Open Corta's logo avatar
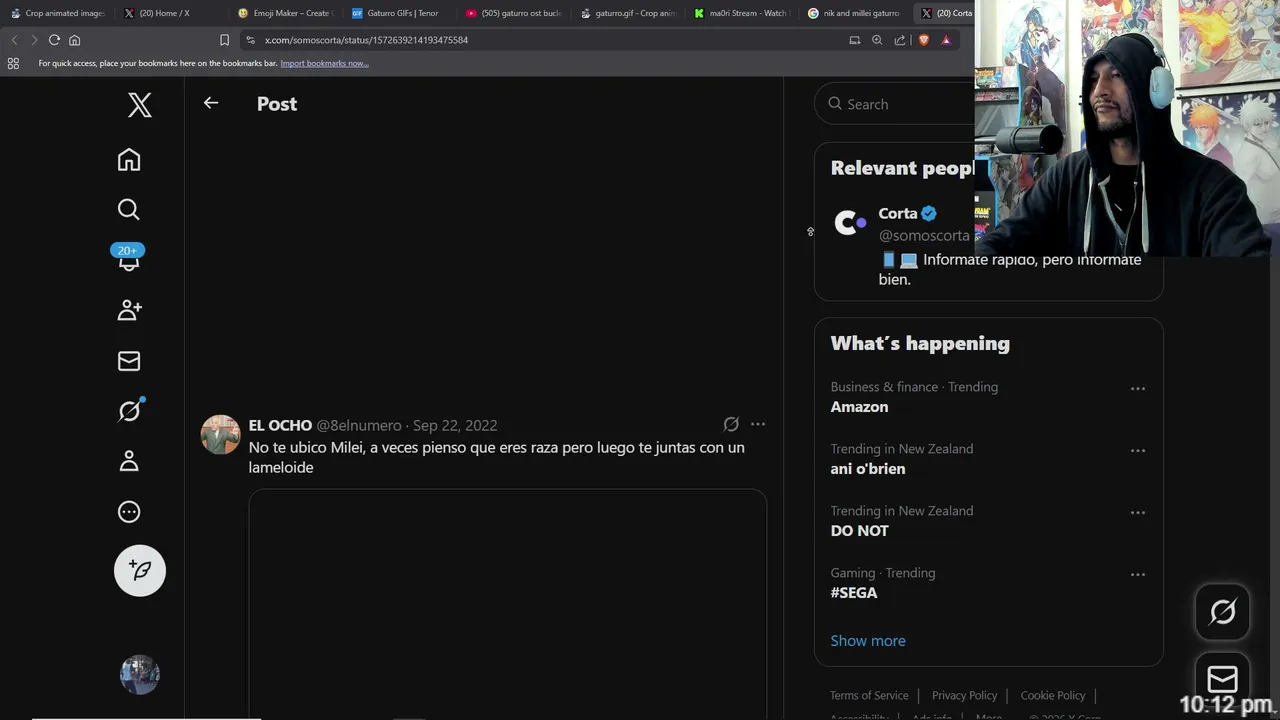The image size is (1280, 720). (851, 223)
